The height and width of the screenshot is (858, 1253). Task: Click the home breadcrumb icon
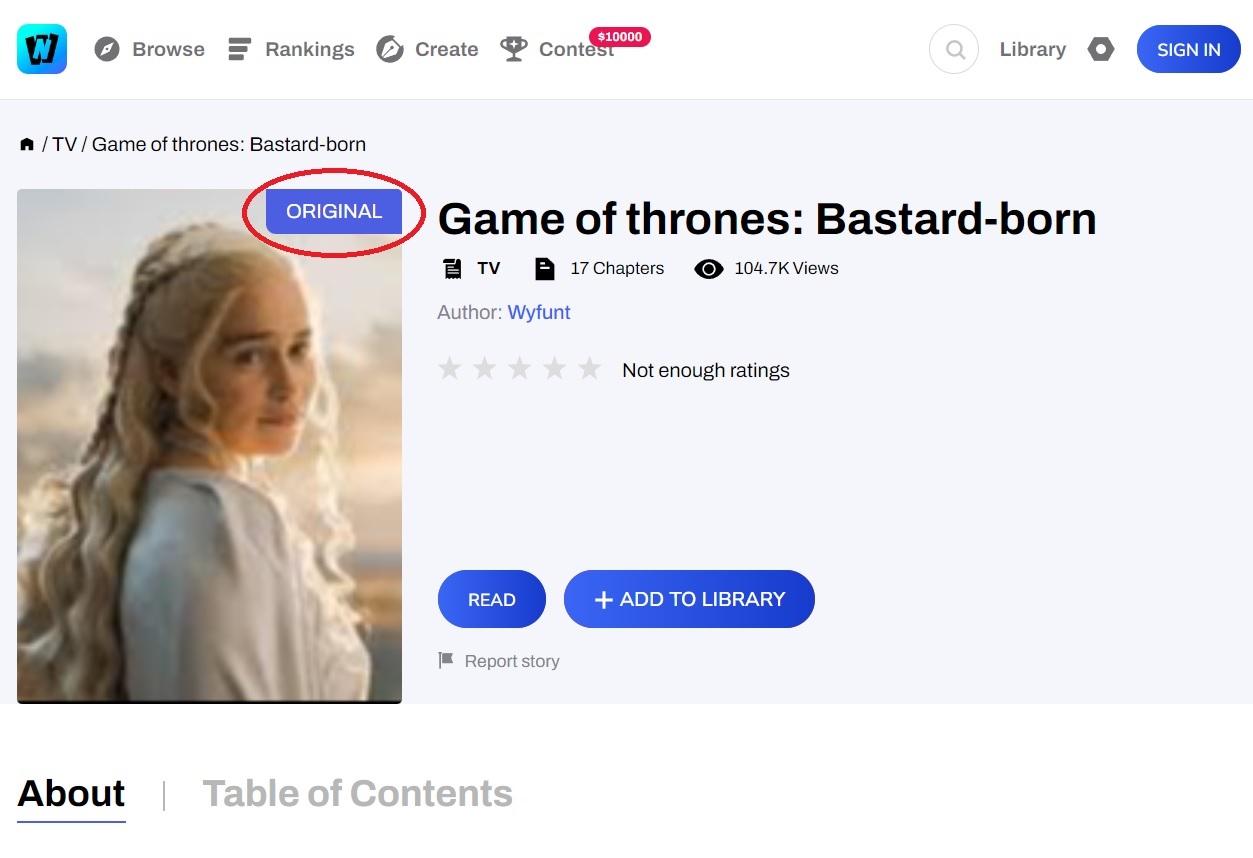pos(27,144)
